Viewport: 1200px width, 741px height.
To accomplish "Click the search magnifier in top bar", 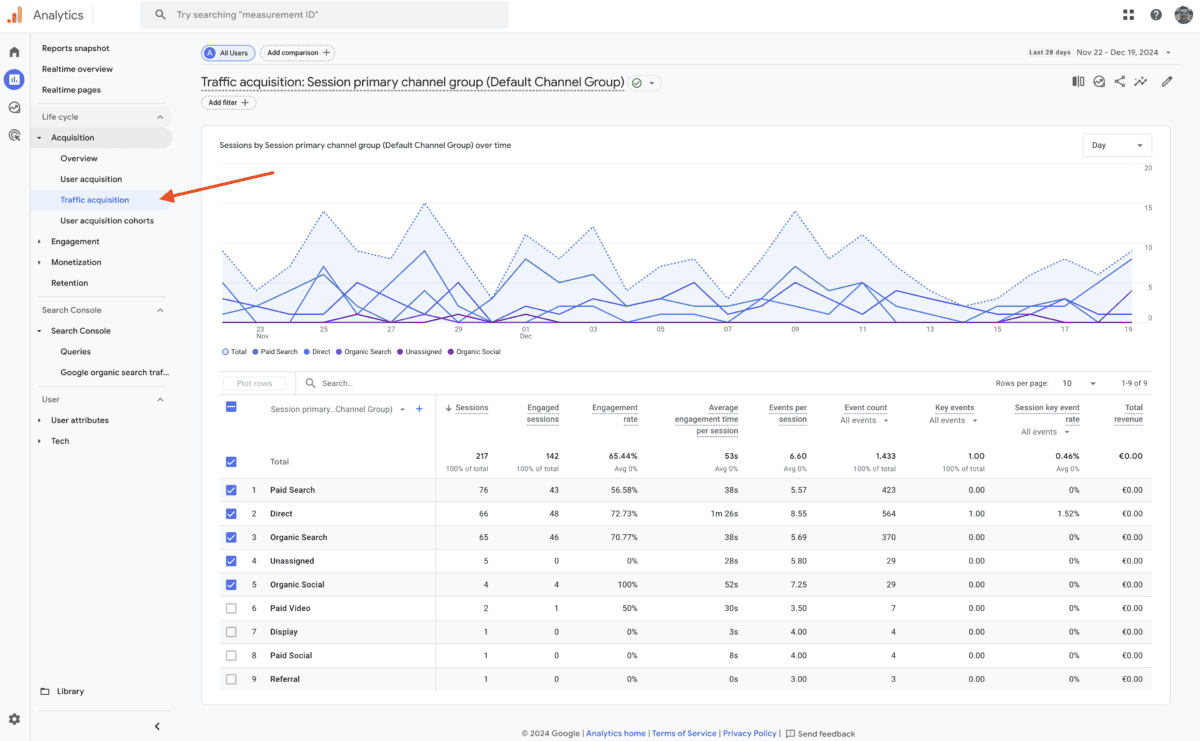I will click(160, 15).
